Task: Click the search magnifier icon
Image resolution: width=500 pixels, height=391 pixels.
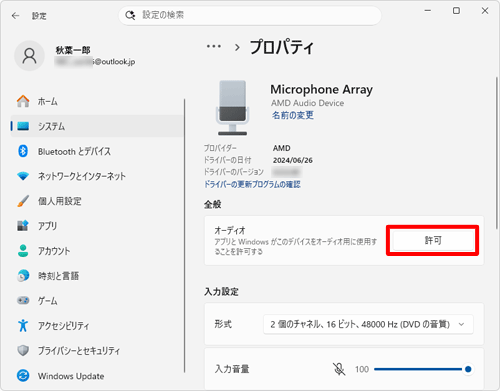Action: 130,15
